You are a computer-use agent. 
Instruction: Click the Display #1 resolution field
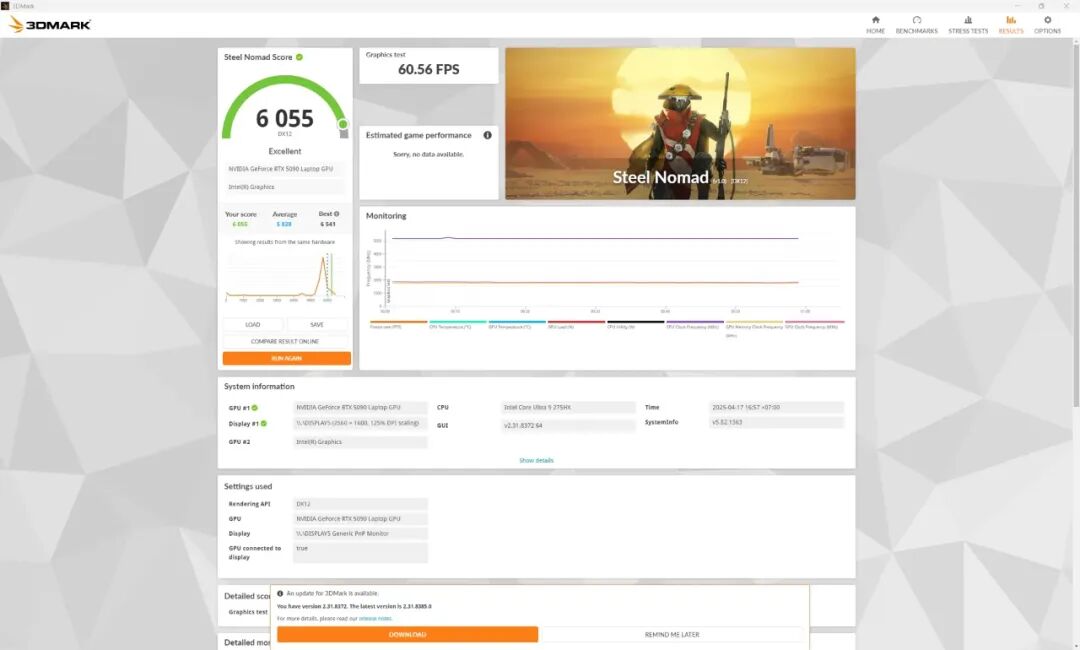(x=360, y=423)
